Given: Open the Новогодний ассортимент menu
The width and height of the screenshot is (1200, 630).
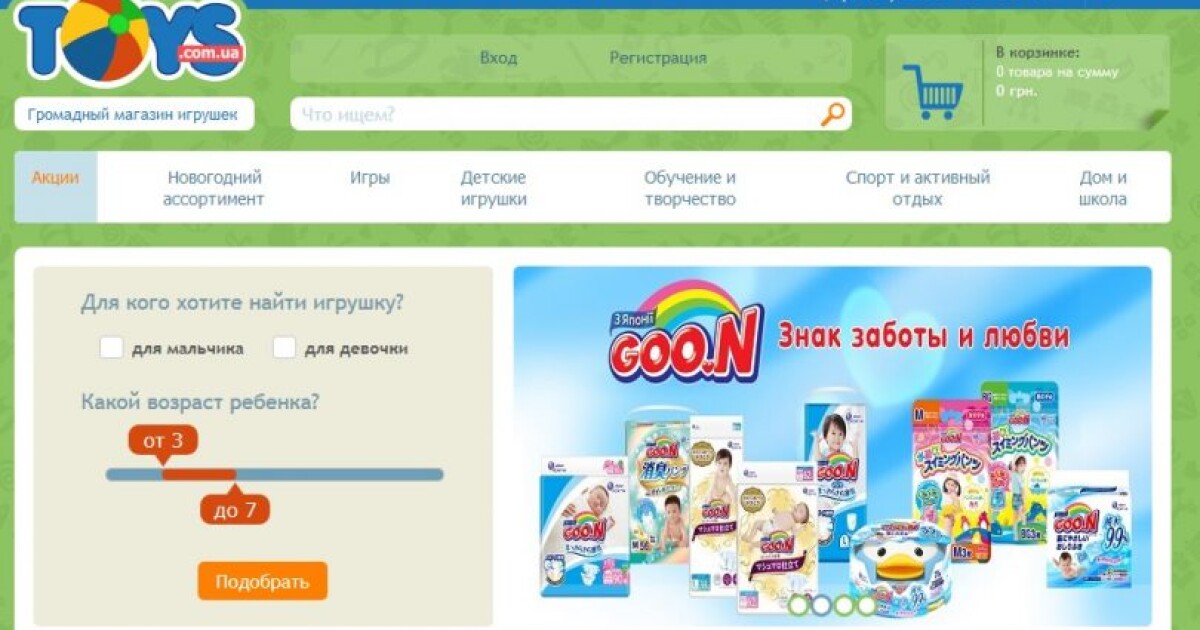Looking at the screenshot, I should click(214, 188).
